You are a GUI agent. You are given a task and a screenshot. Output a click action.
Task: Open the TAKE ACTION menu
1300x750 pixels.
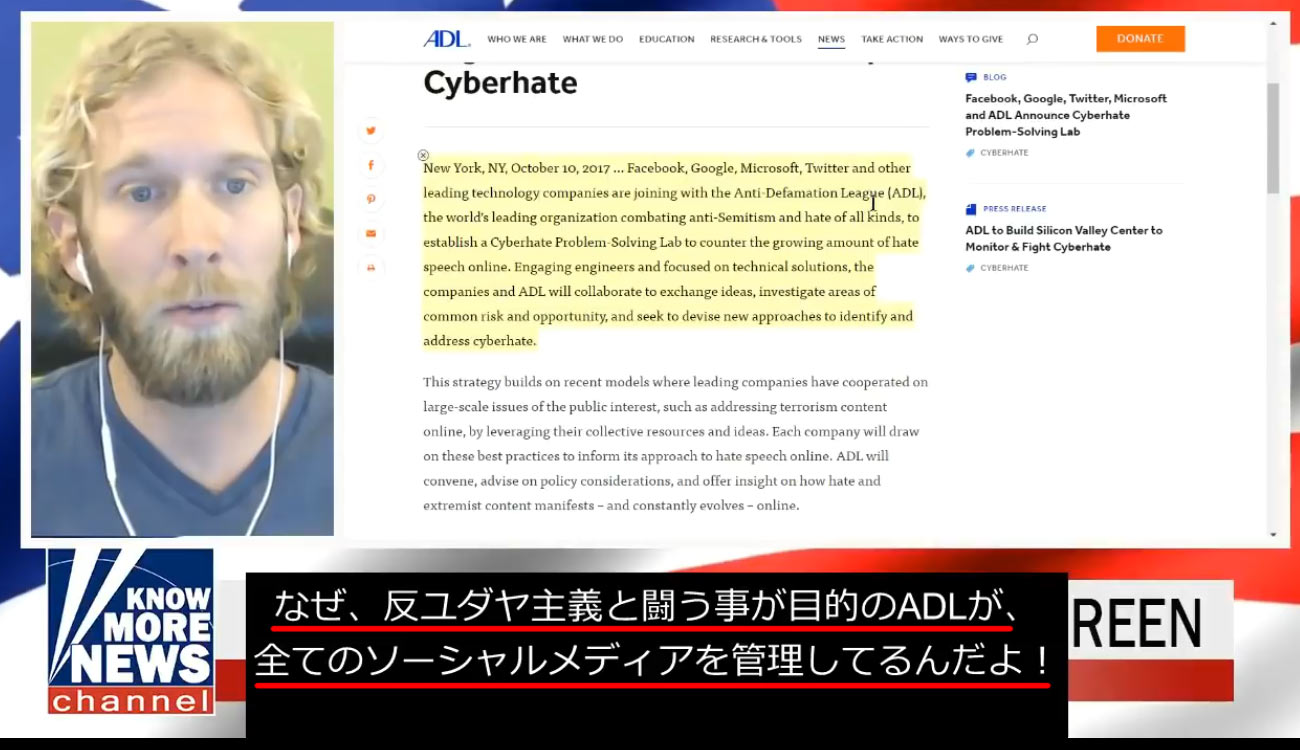point(892,39)
